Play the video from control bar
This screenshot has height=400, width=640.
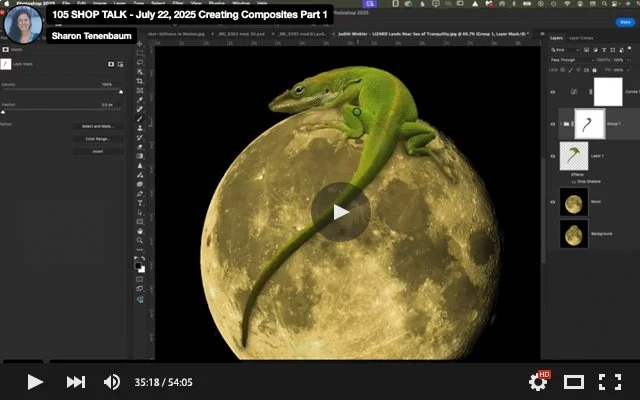point(35,382)
